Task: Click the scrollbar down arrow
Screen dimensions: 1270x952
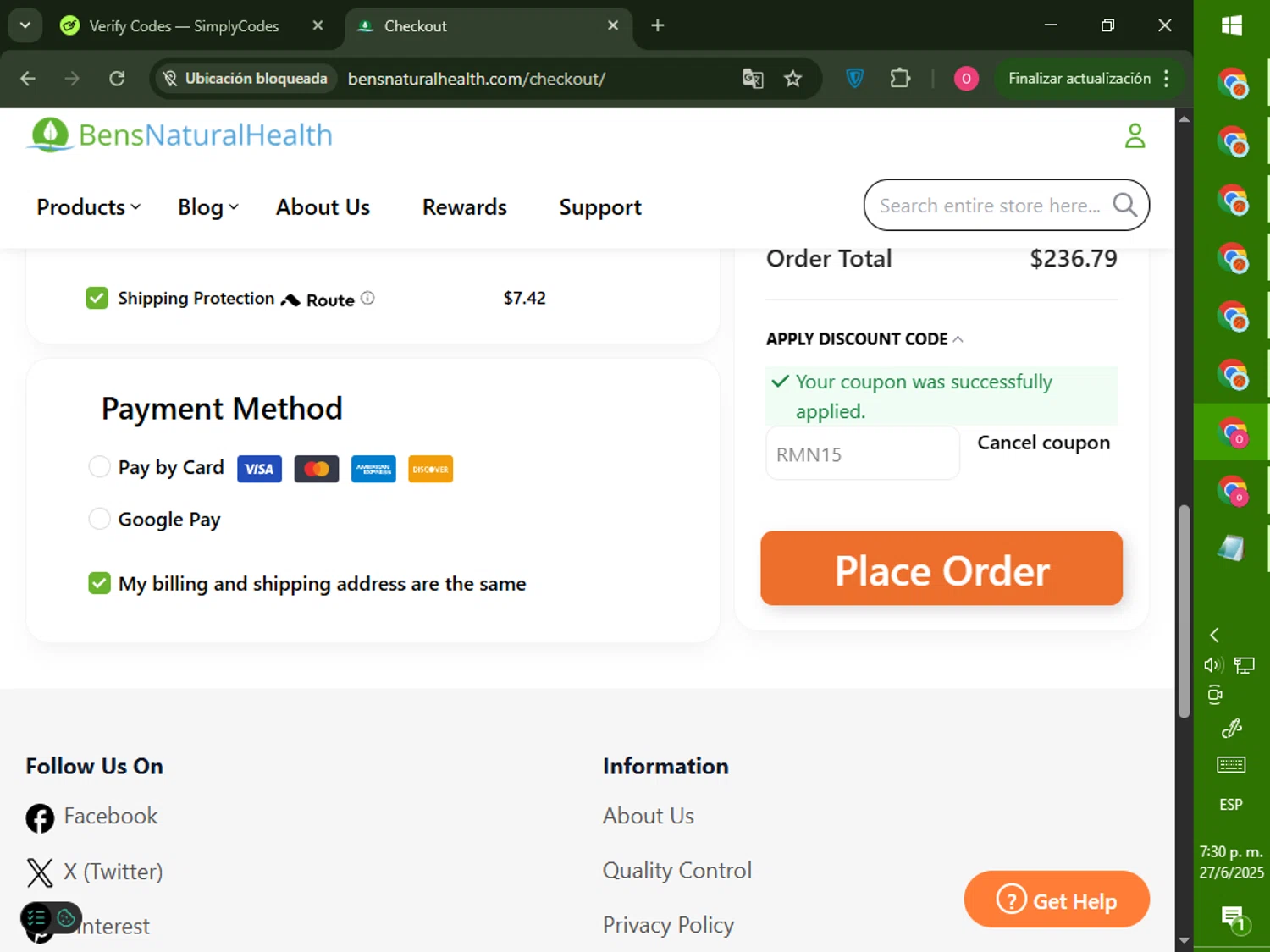Action: coord(1184,940)
